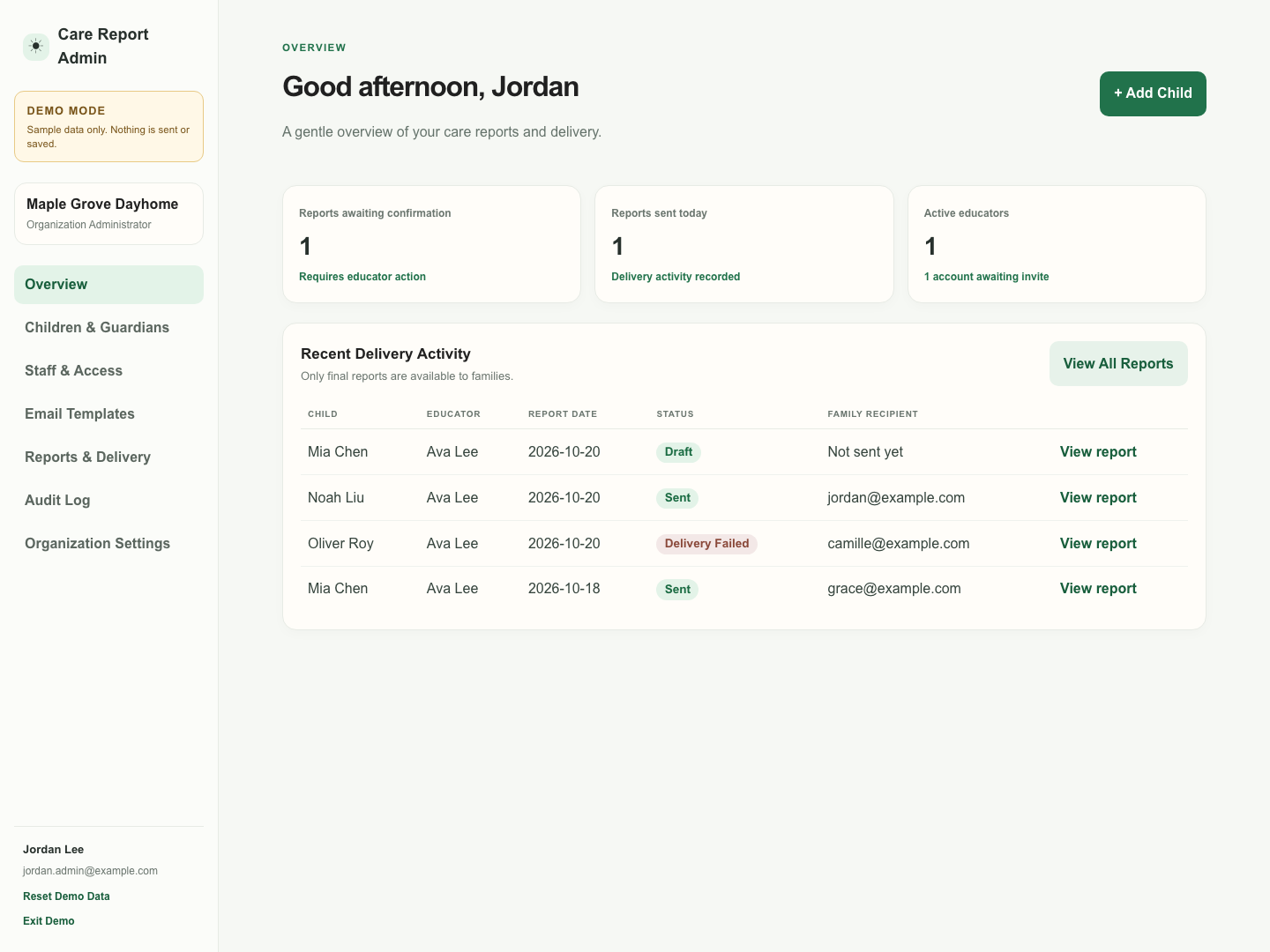Open Email Templates
This screenshot has height=952, width=1270.
(x=108, y=414)
